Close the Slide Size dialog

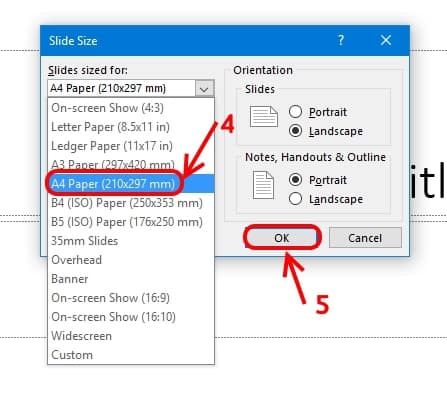point(386,41)
